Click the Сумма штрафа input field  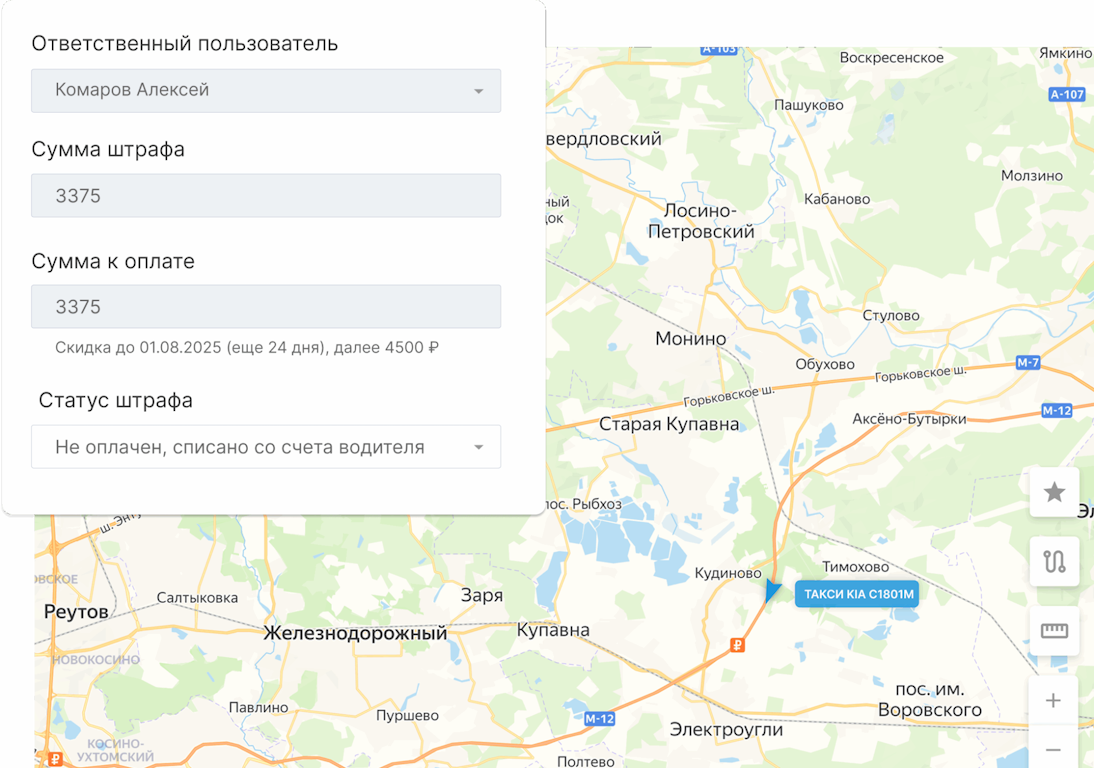(266, 196)
